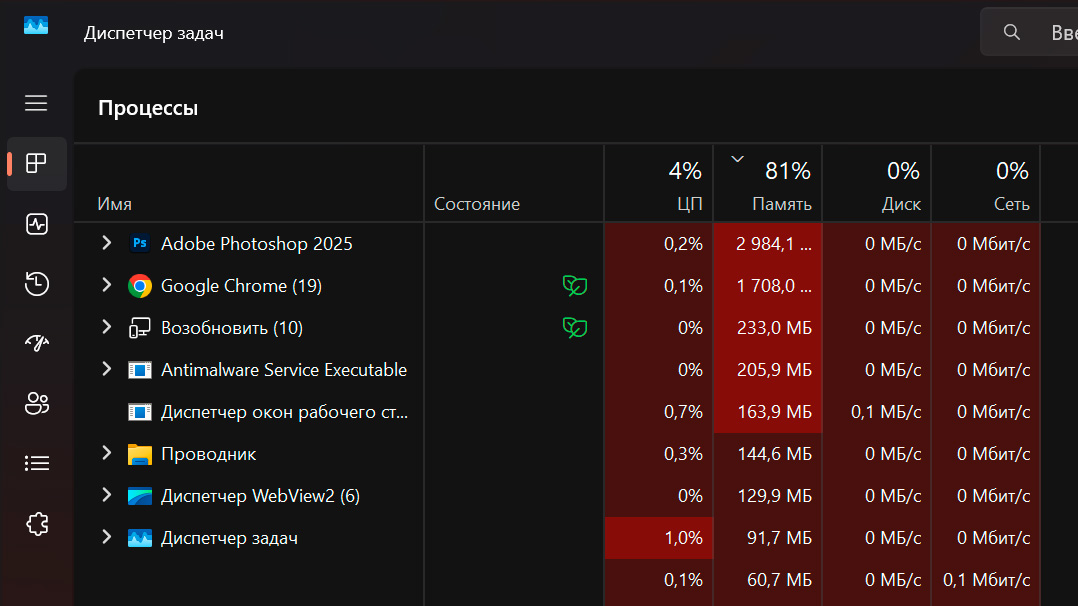Viewport: 1078px width, 606px height.
Task: Open the Performance page icon in sidebar
Action: pos(36,224)
